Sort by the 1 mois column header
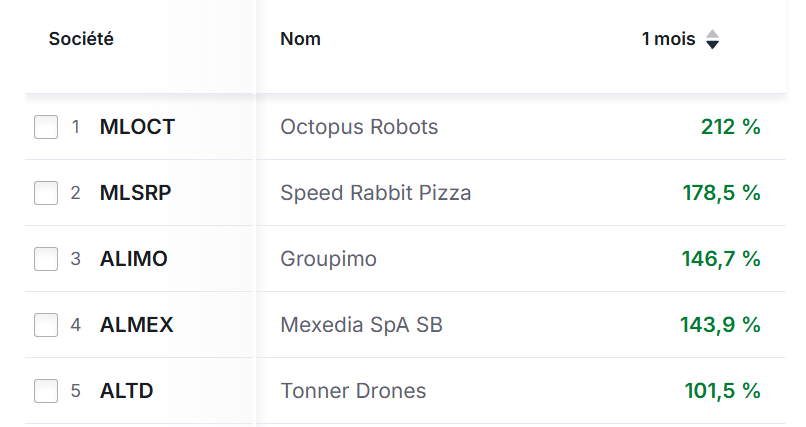Image resolution: width=806 pixels, height=427 pixels. pyautogui.click(x=668, y=40)
